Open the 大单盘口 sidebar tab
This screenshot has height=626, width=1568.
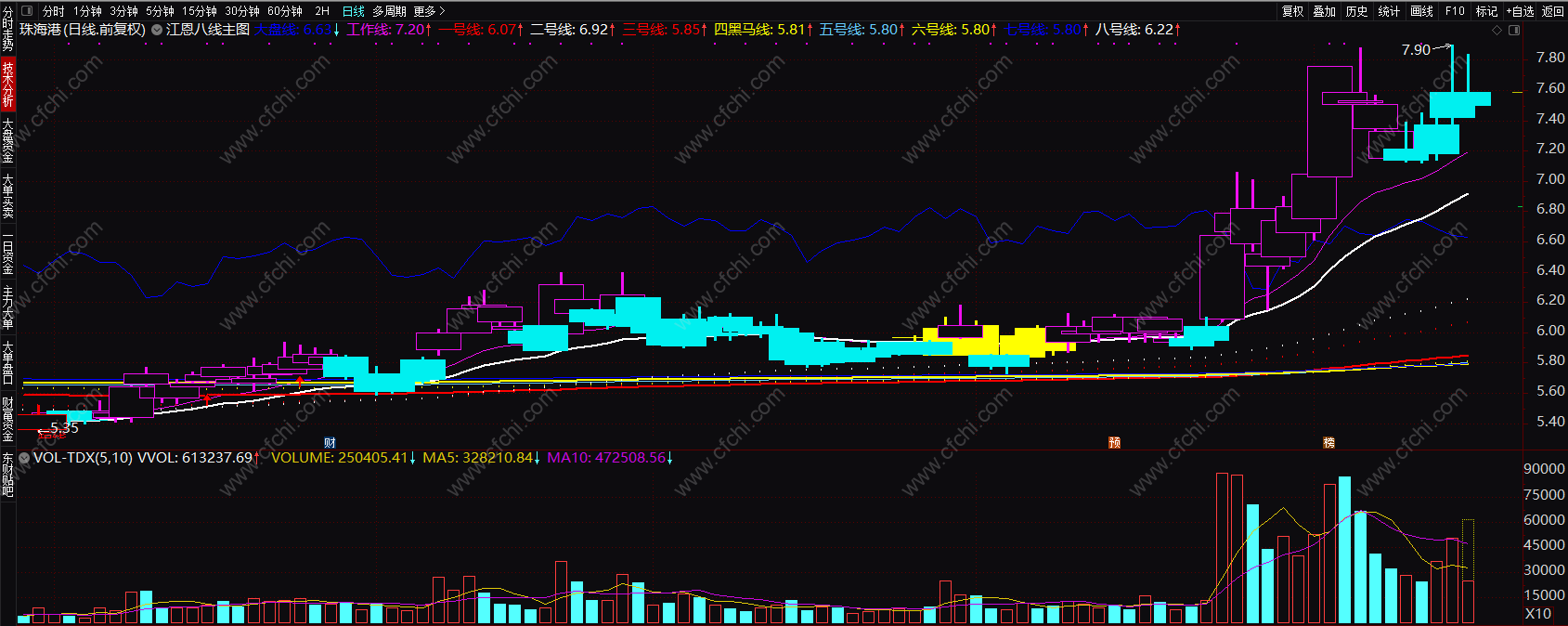[7, 363]
